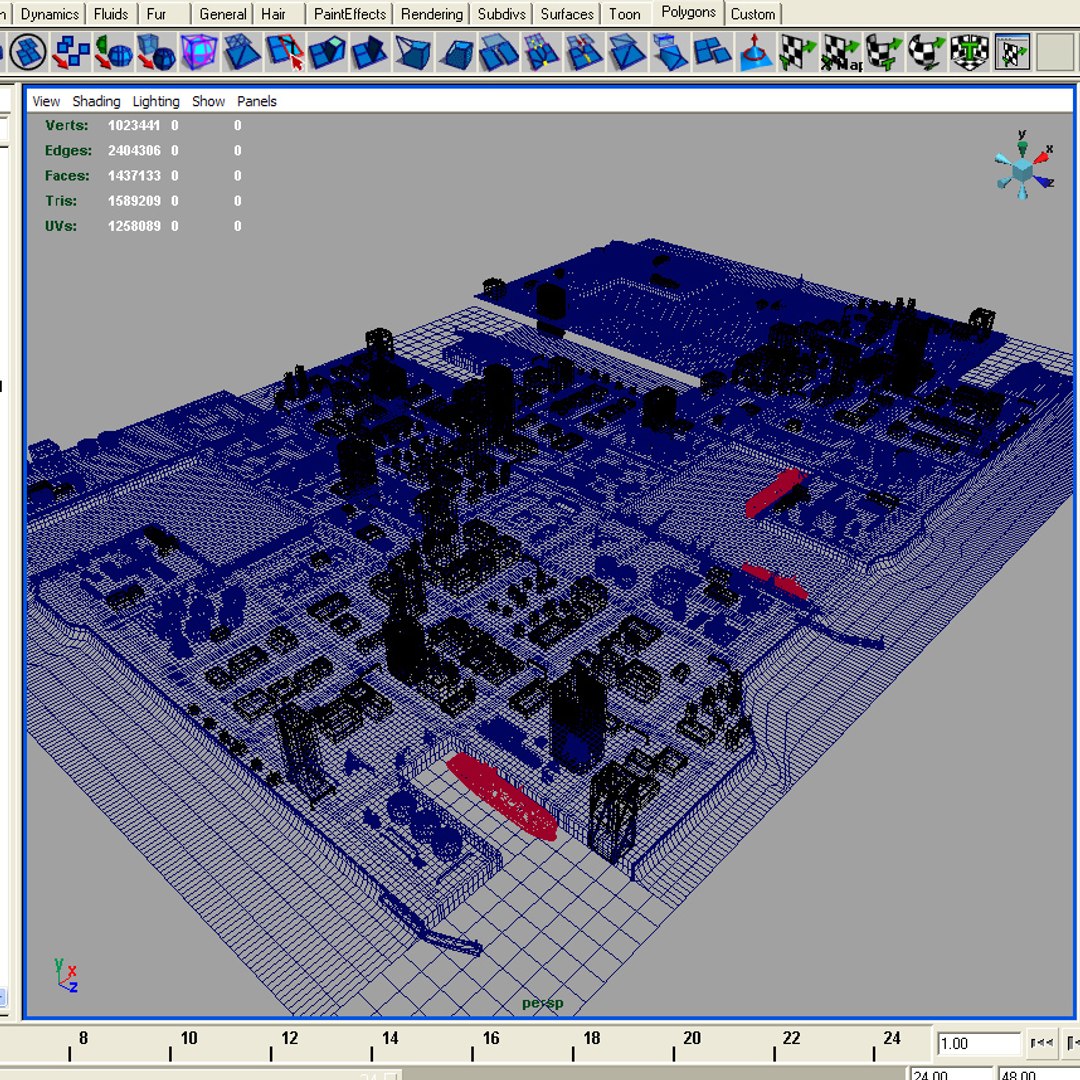1080x1080 pixels.
Task: Select the Cut Faces tool with red outline
Action: 284,52
